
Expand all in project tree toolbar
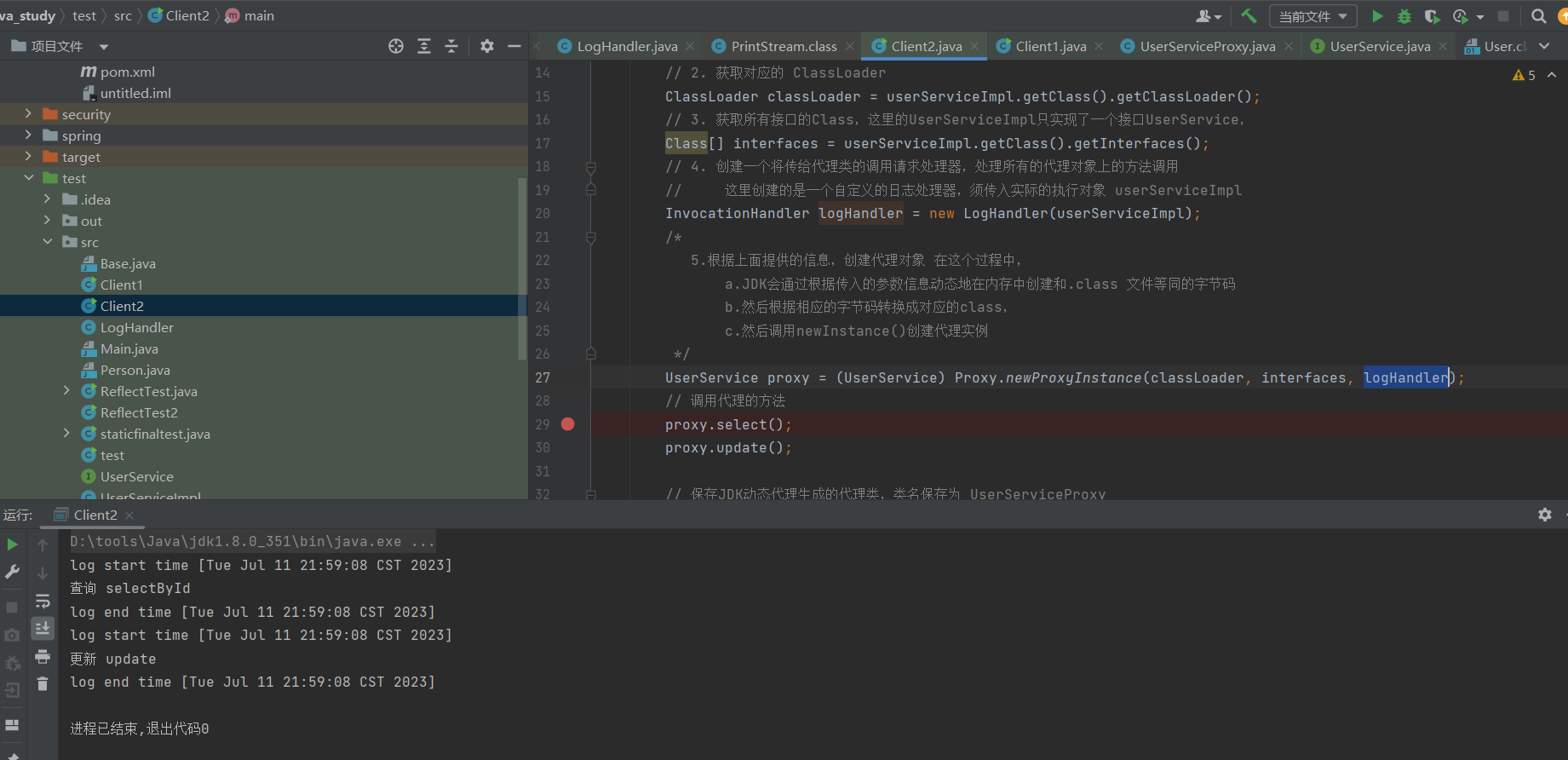[x=424, y=46]
